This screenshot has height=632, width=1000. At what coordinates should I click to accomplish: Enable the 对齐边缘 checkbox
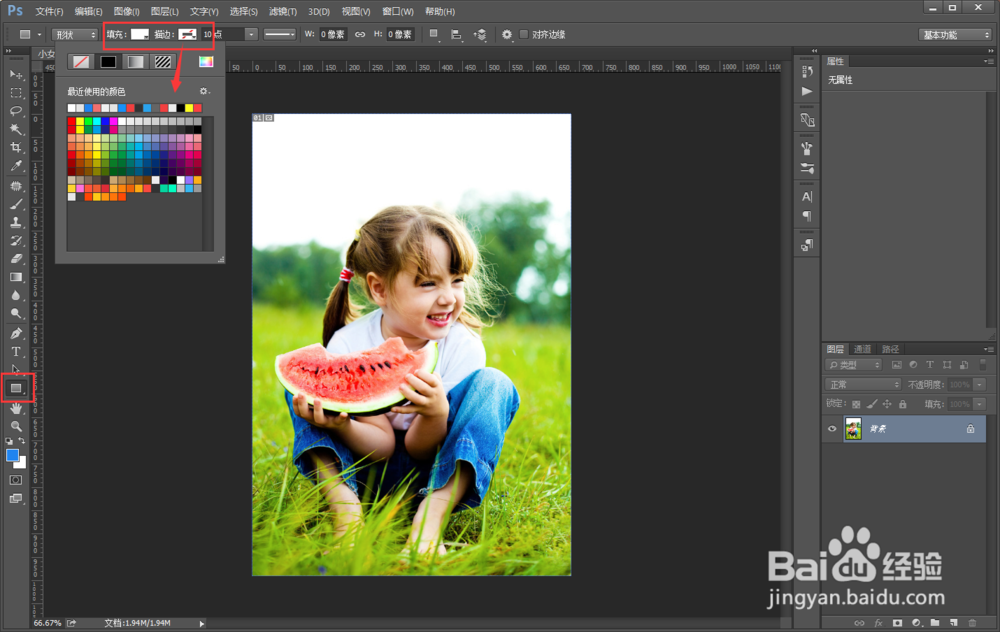[x=524, y=34]
